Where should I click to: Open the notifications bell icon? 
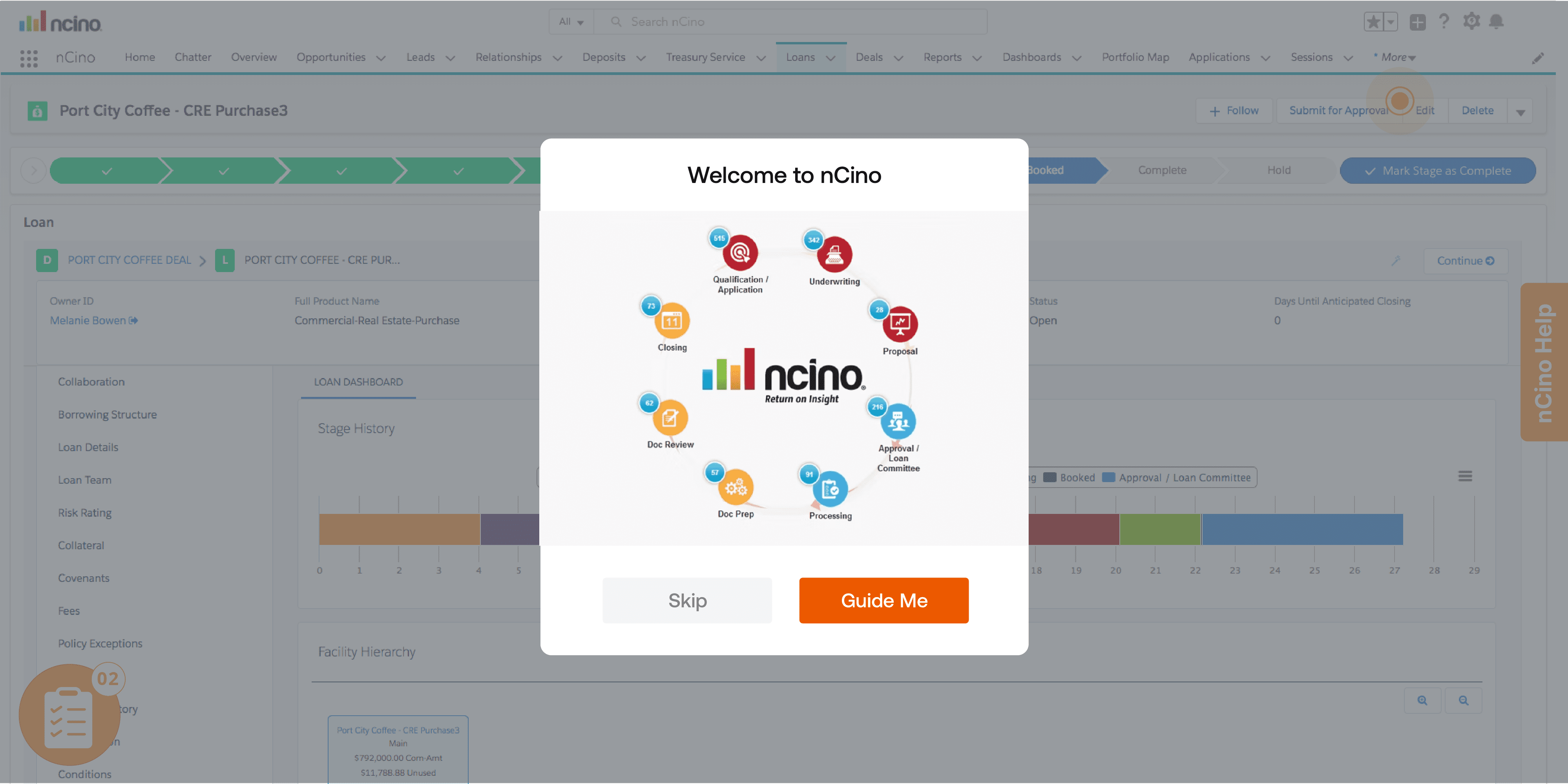[1495, 21]
